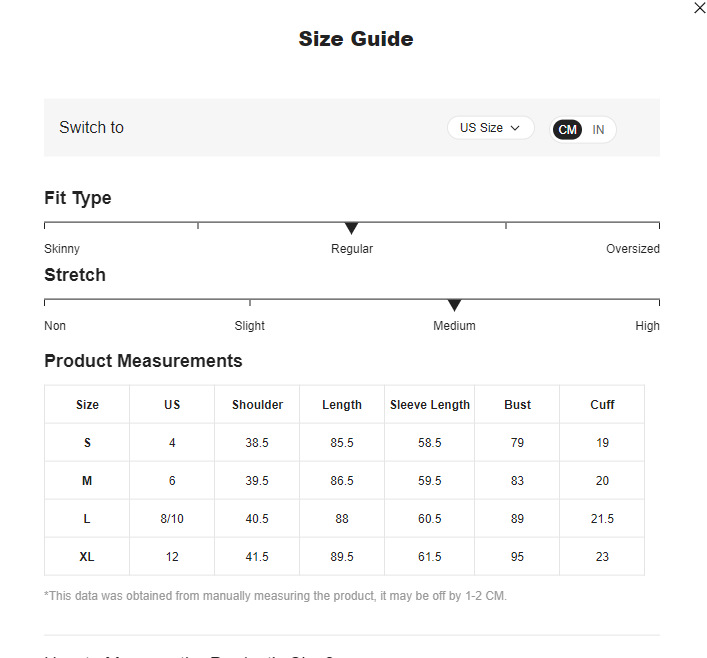Click the US column header
Screen dimensions: 707x658
point(172,405)
